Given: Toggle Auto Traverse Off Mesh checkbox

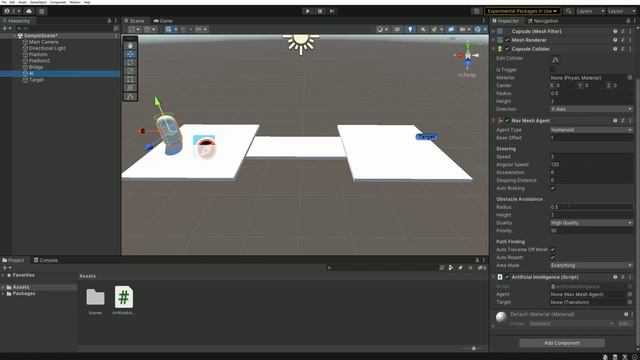Looking at the screenshot, I should pos(553,249).
